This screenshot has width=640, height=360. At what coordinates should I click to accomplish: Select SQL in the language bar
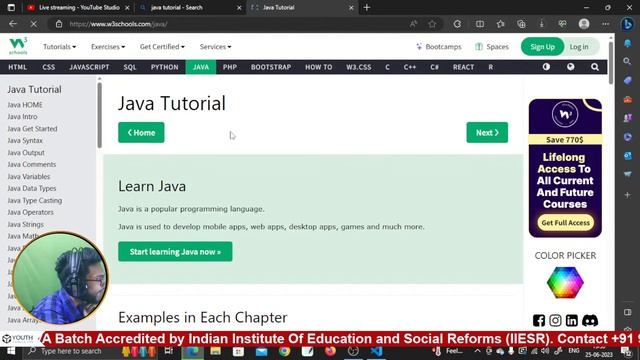130,67
